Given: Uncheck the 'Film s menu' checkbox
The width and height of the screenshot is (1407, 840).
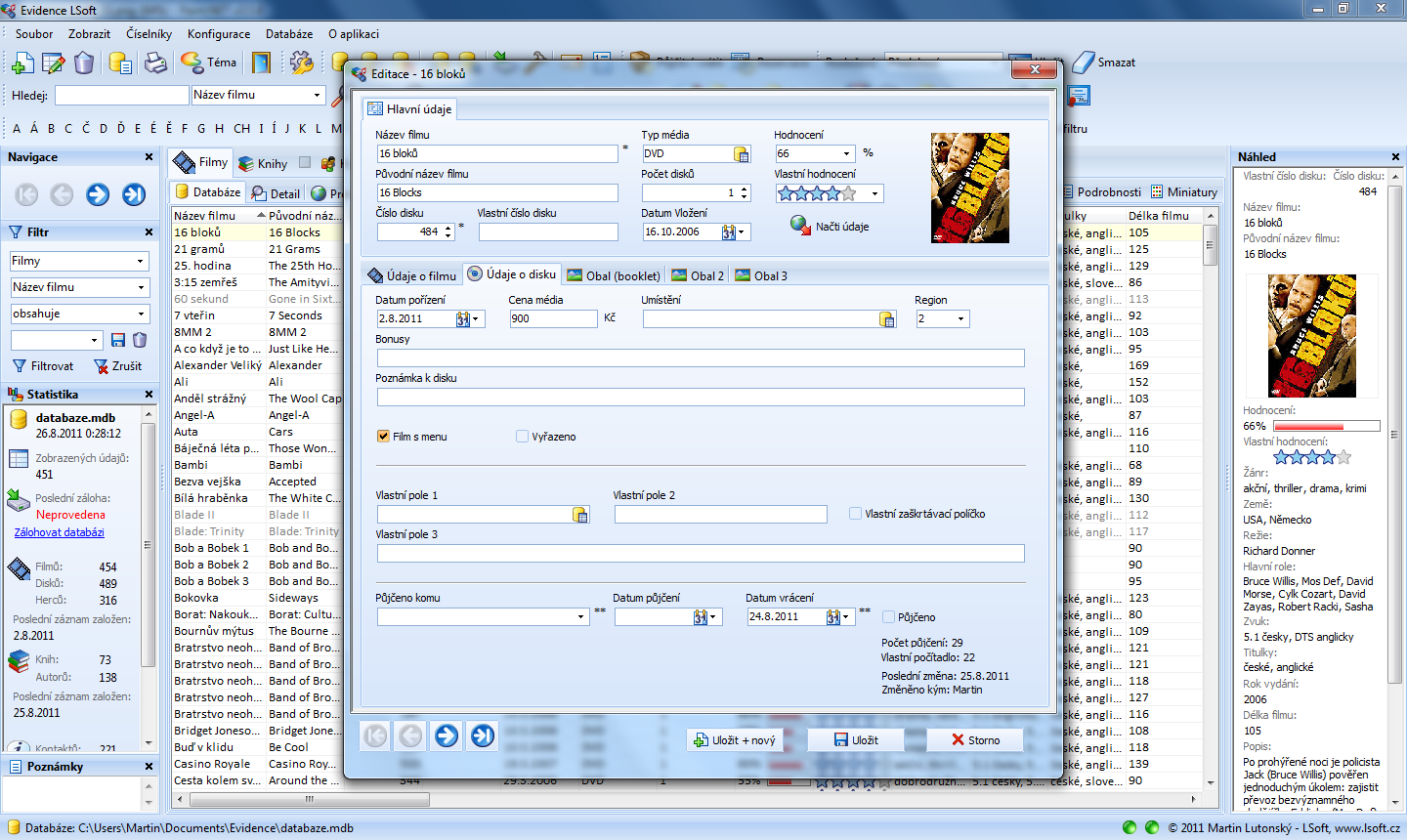Looking at the screenshot, I should click(x=384, y=437).
